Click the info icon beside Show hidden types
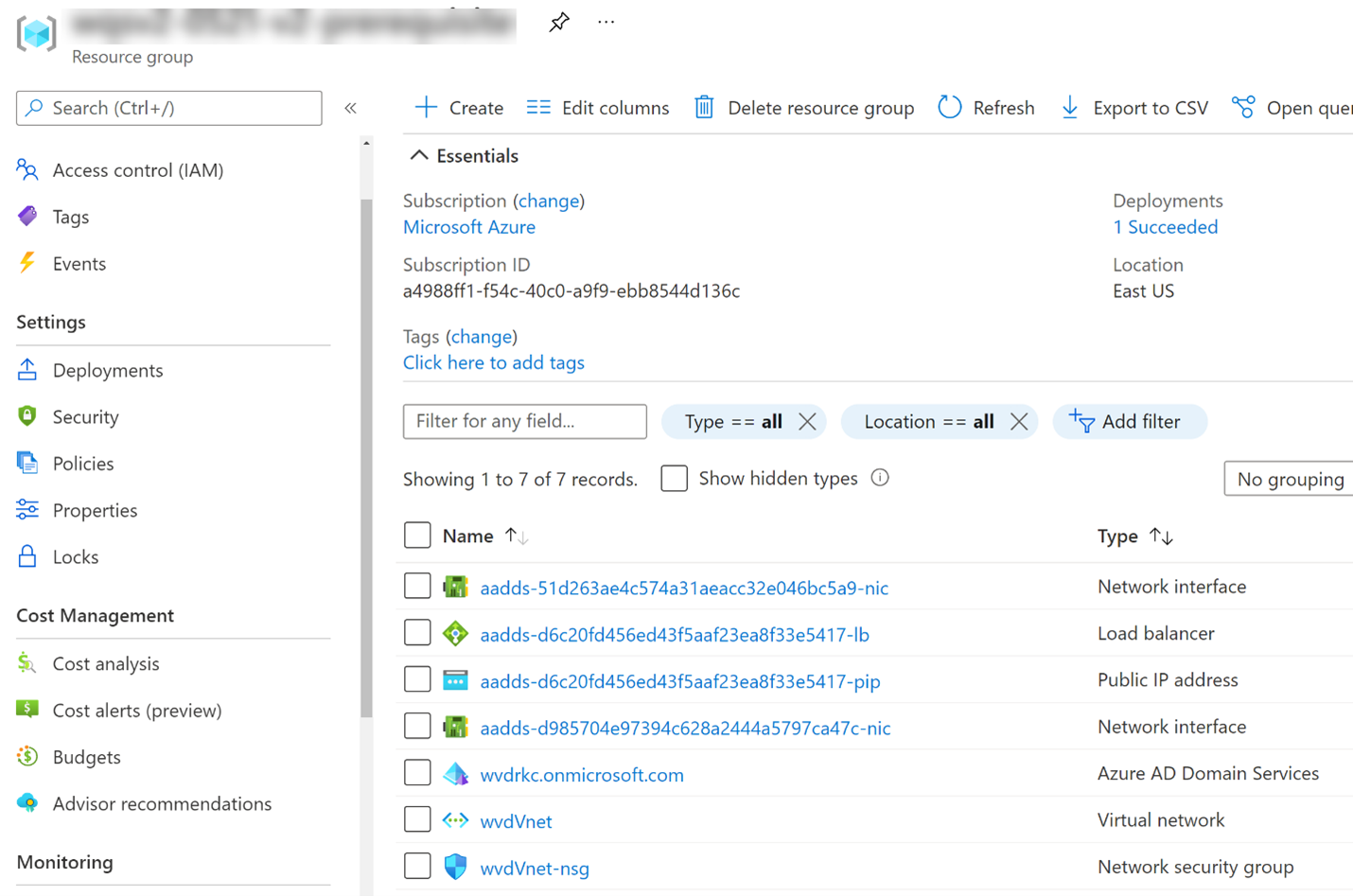Viewport: 1353px width, 896px height. (880, 478)
